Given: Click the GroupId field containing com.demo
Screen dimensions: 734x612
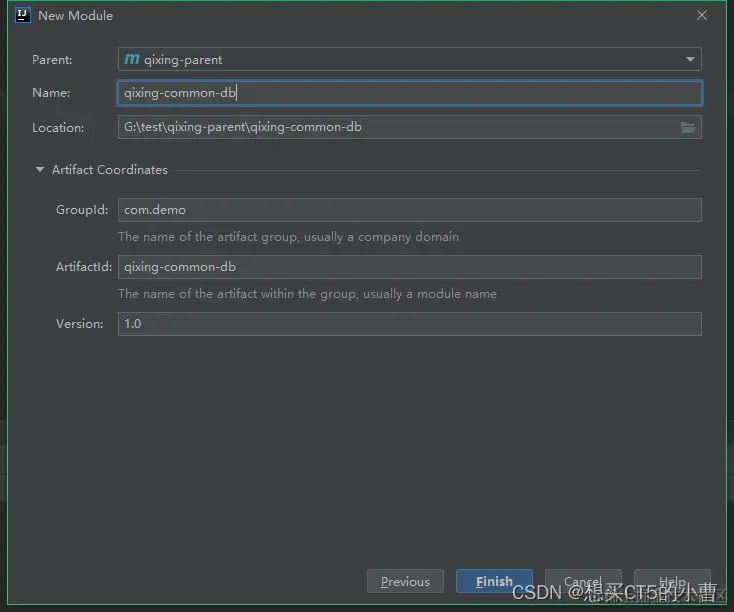Looking at the screenshot, I should 410,210.
